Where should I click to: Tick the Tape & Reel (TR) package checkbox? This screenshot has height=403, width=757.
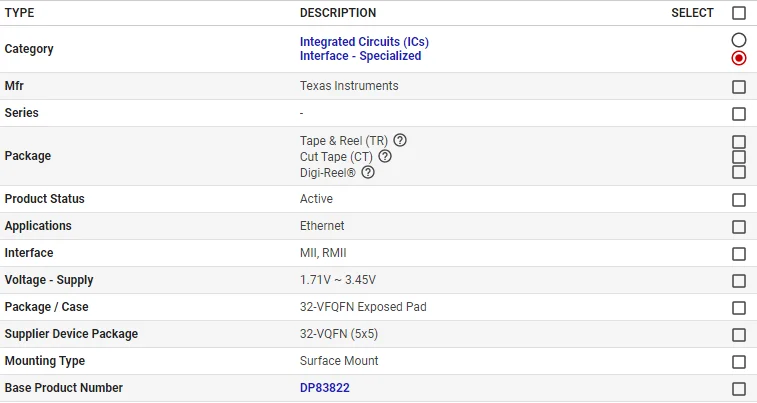[x=739, y=141]
